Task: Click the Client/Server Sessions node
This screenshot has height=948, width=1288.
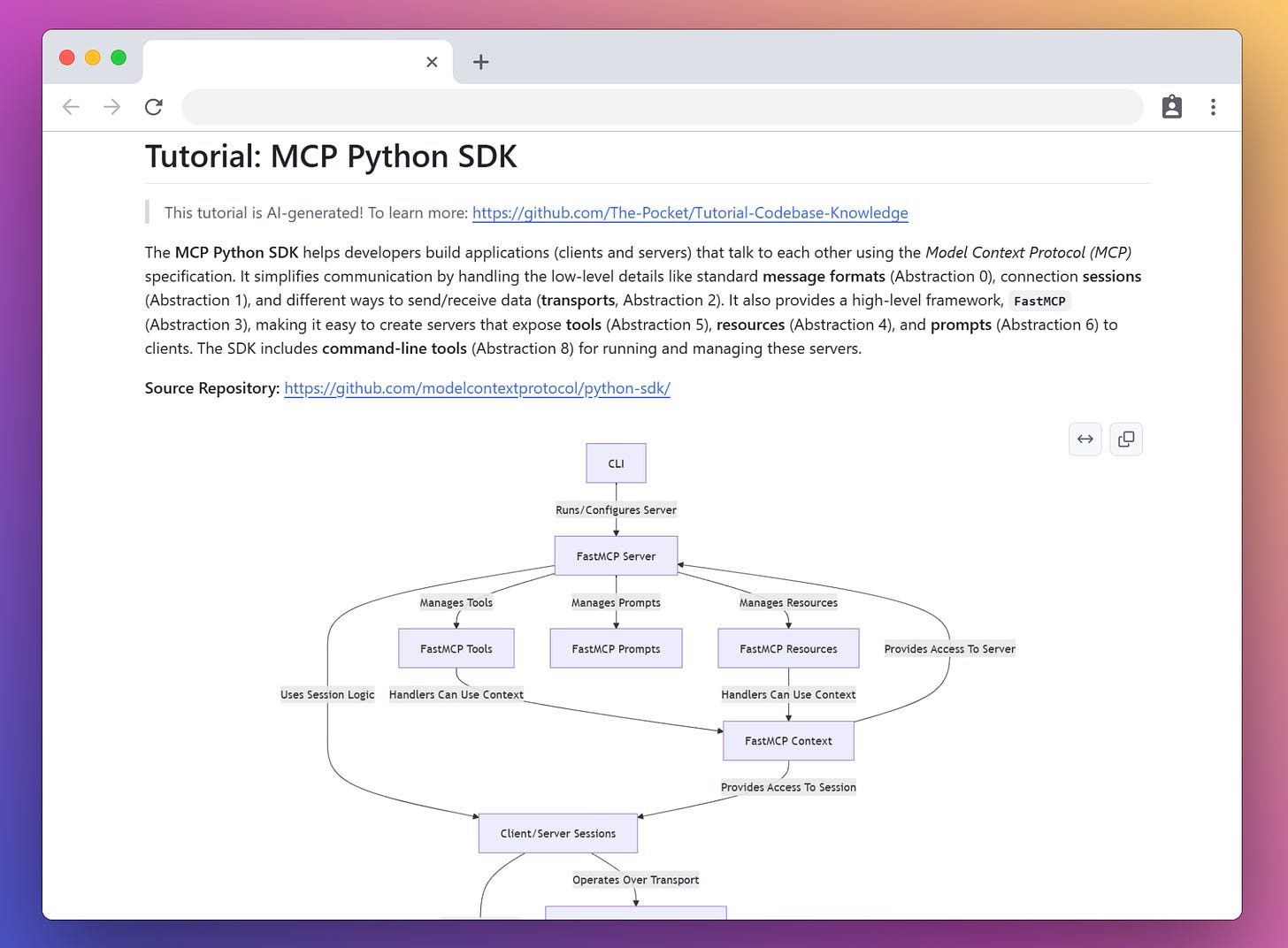Action: [557, 832]
